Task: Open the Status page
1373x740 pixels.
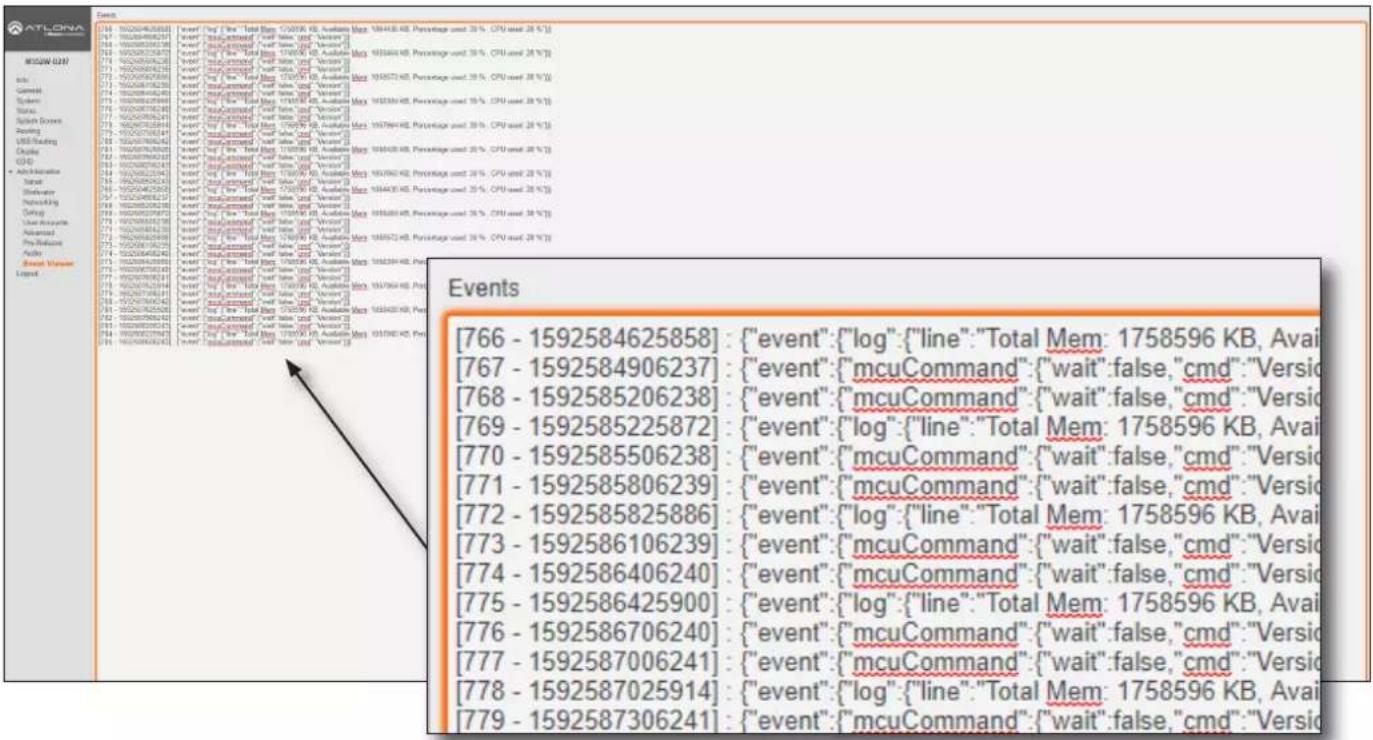Action: tap(26, 111)
